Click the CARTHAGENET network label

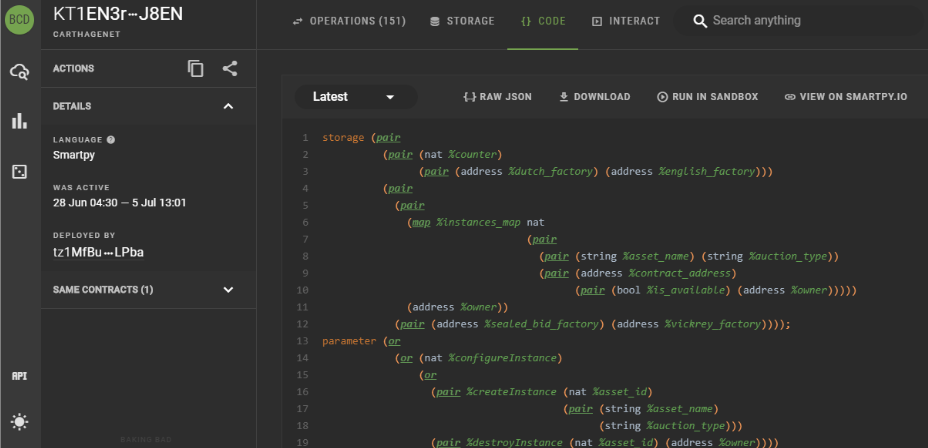(86, 34)
